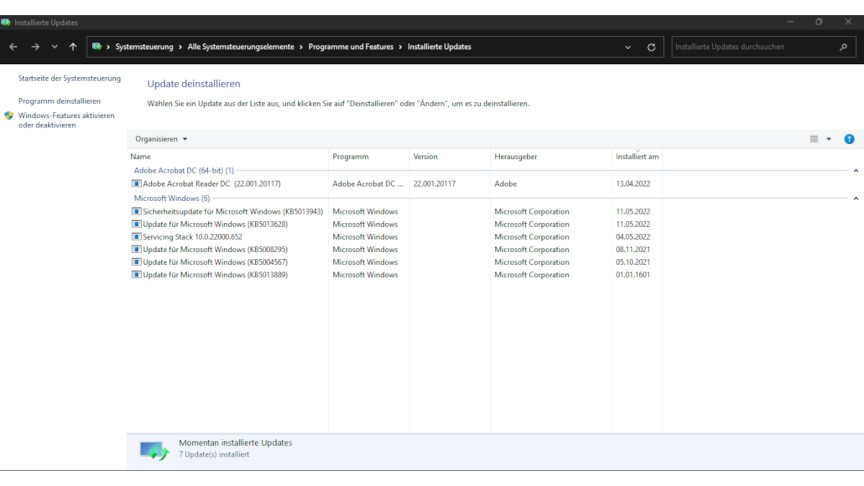
Task: Open Windows-Features aktivieren oder deaktivieren
Action: [66, 120]
